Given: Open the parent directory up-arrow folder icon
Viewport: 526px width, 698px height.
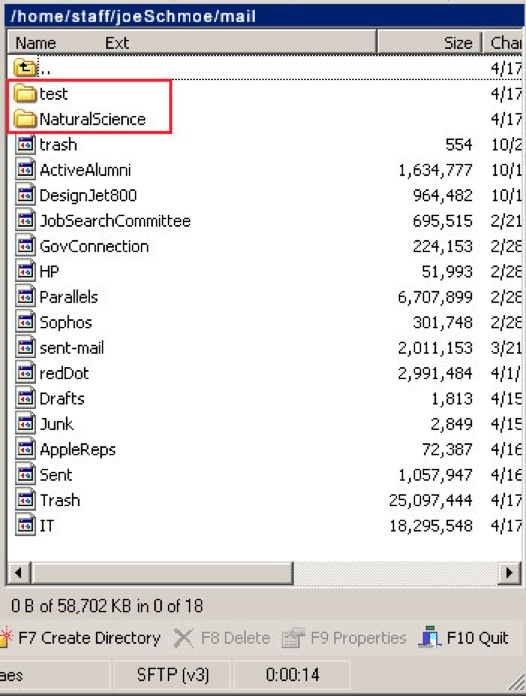Looking at the screenshot, I should pyautogui.click(x=24, y=68).
